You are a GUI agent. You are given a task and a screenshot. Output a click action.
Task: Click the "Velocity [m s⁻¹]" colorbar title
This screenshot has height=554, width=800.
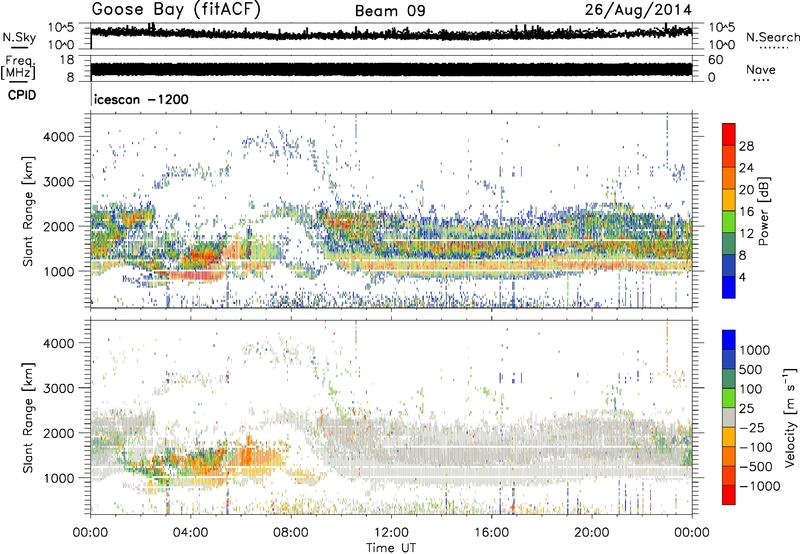coord(790,418)
